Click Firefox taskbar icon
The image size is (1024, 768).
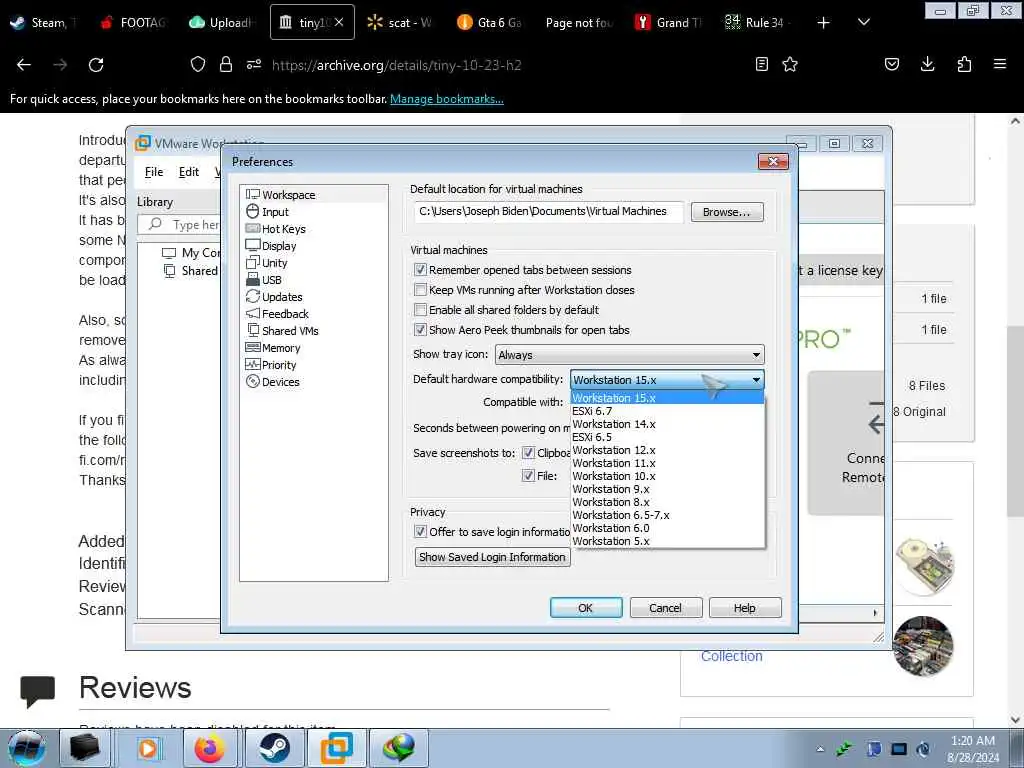tap(210, 748)
